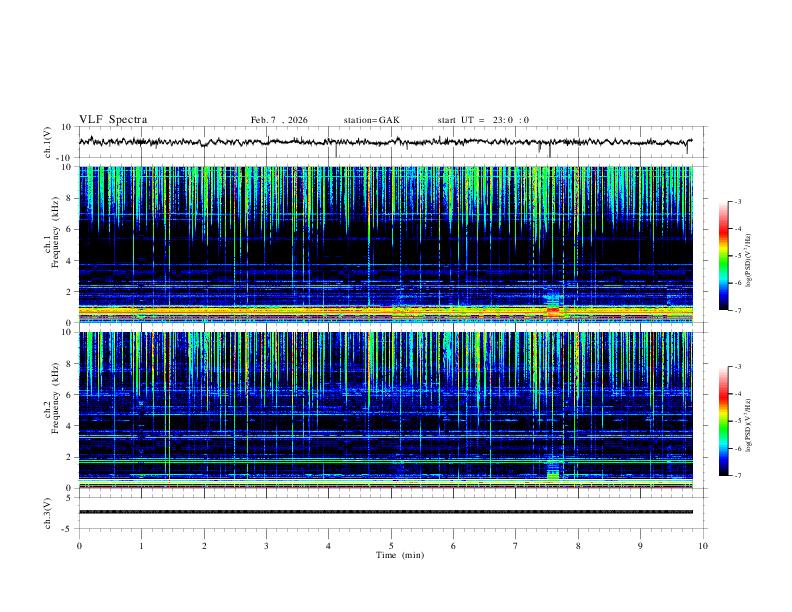The image size is (792, 612).
Task: Click the "station=GAK" label
Action: (x=371, y=120)
